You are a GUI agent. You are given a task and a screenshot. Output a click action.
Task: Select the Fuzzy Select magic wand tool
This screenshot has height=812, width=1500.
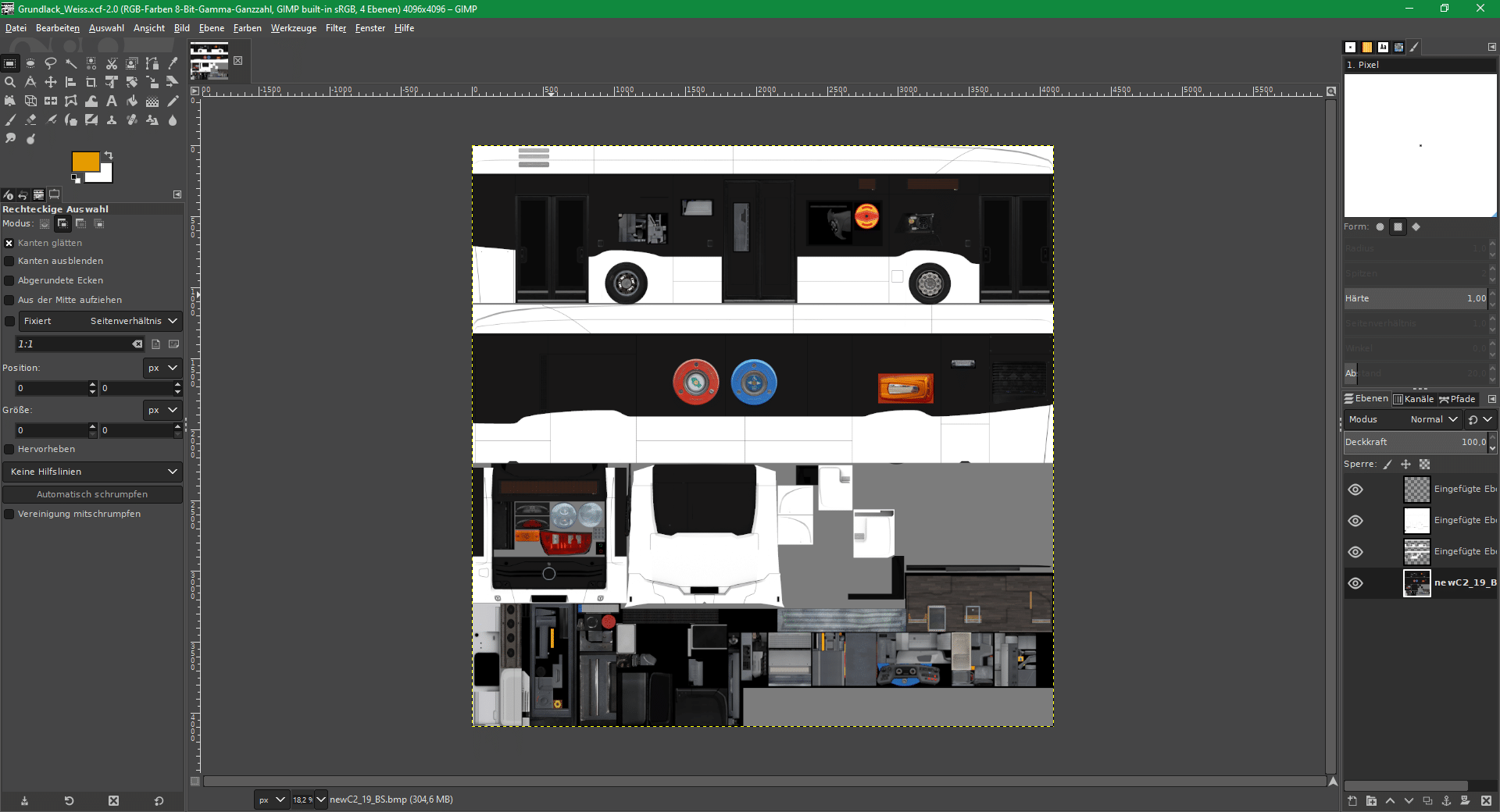pos(71,63)
